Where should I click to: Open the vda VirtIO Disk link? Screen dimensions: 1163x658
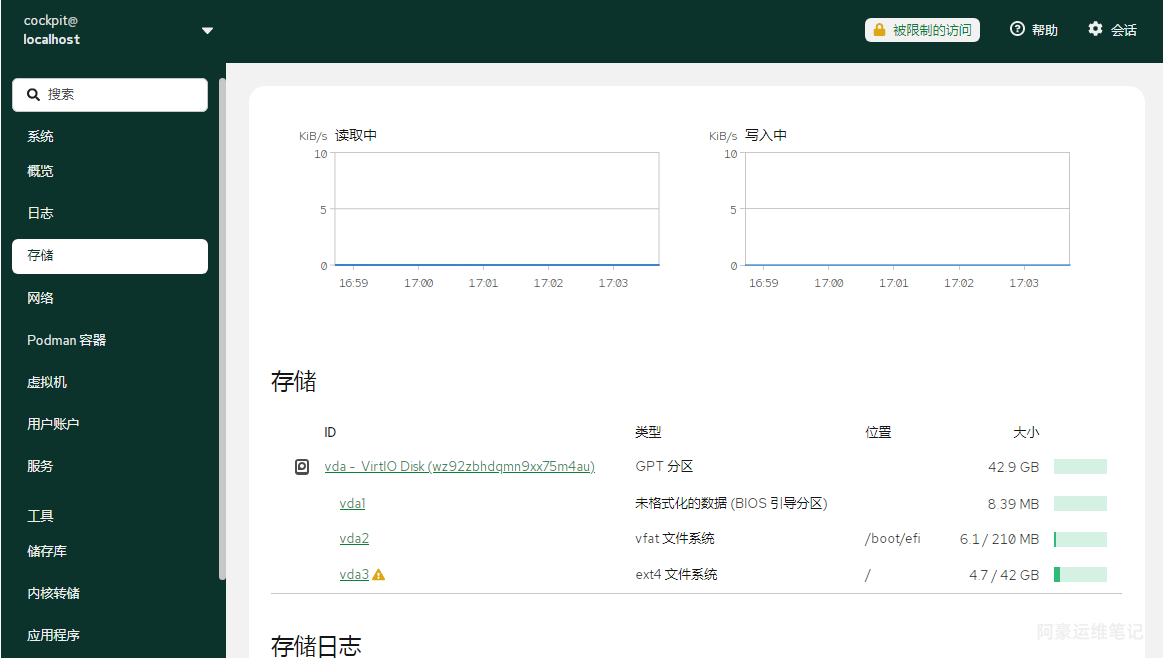point(459,467)
